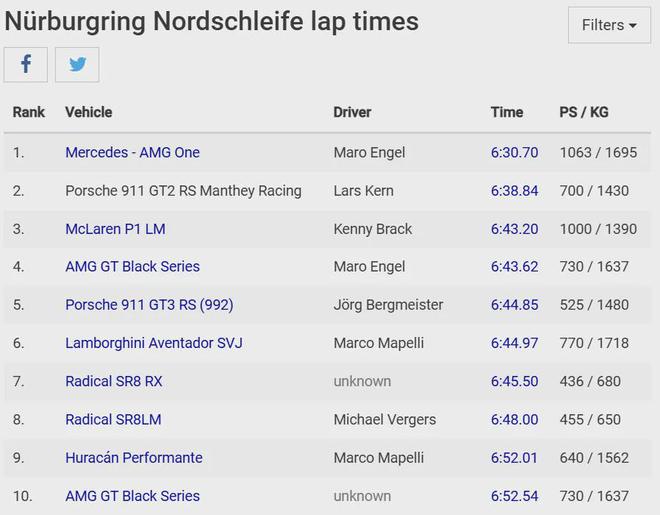Open lap time 6:43.20
This screenshot has height=515, width=660.
[514, 229]
